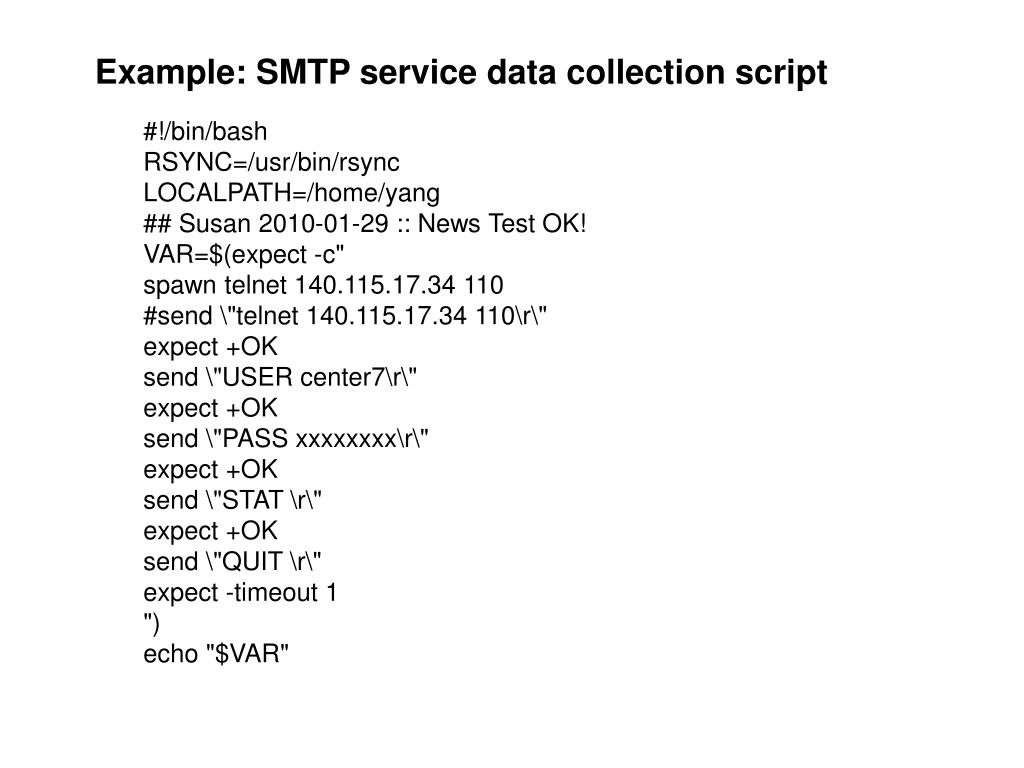Click the send USER center7 line

(280, 378)
